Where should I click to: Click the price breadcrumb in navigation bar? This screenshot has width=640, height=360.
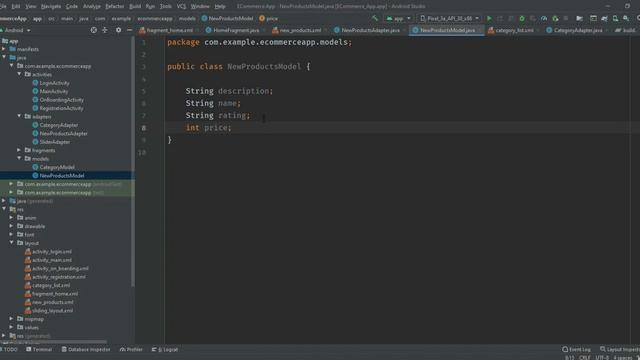[x=268, y=18]
